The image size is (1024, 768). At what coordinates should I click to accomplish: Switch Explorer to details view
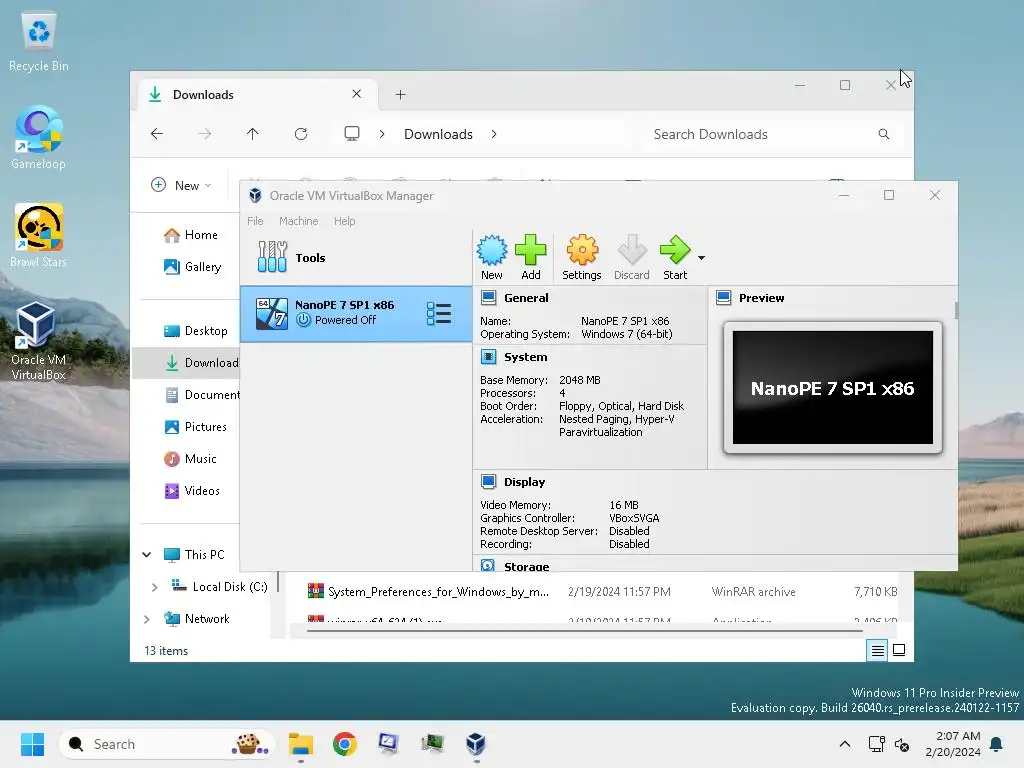tap(877, 650)
